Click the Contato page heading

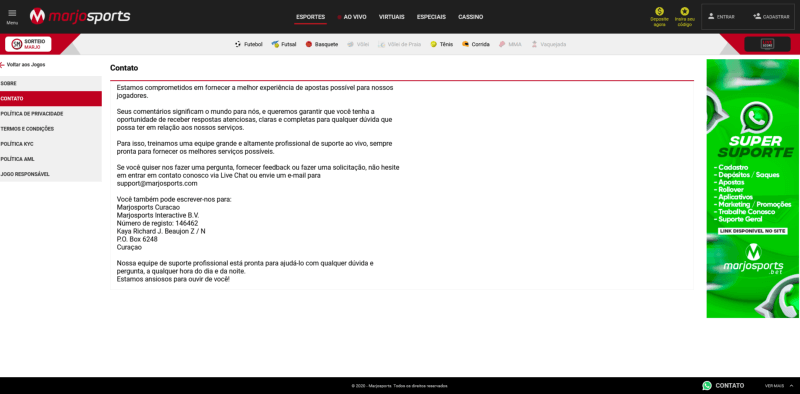pyautogui.click(x=124, y=68)
